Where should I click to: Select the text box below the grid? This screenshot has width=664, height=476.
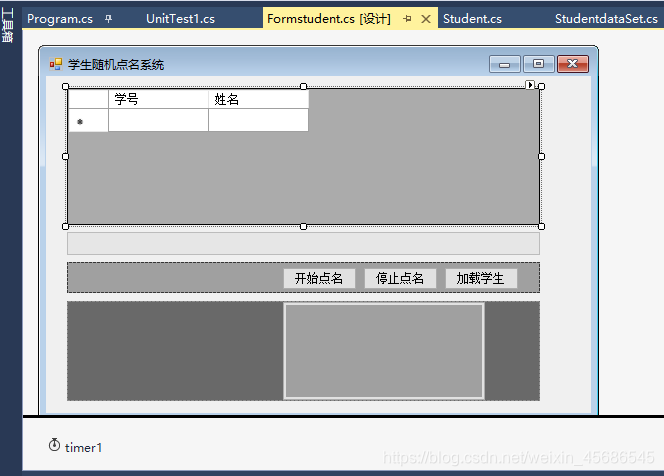[x=303, y=244]
